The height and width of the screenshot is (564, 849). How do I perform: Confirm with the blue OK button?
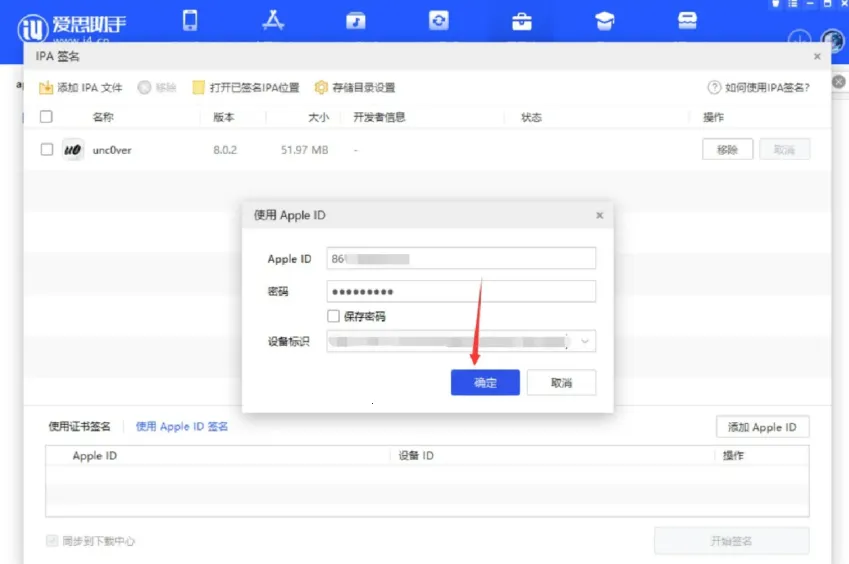point(485,382)
